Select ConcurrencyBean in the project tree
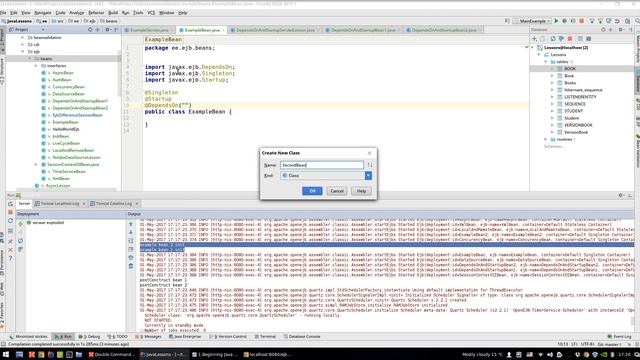The height and width of the screenshot is (360, 640). 68,87
